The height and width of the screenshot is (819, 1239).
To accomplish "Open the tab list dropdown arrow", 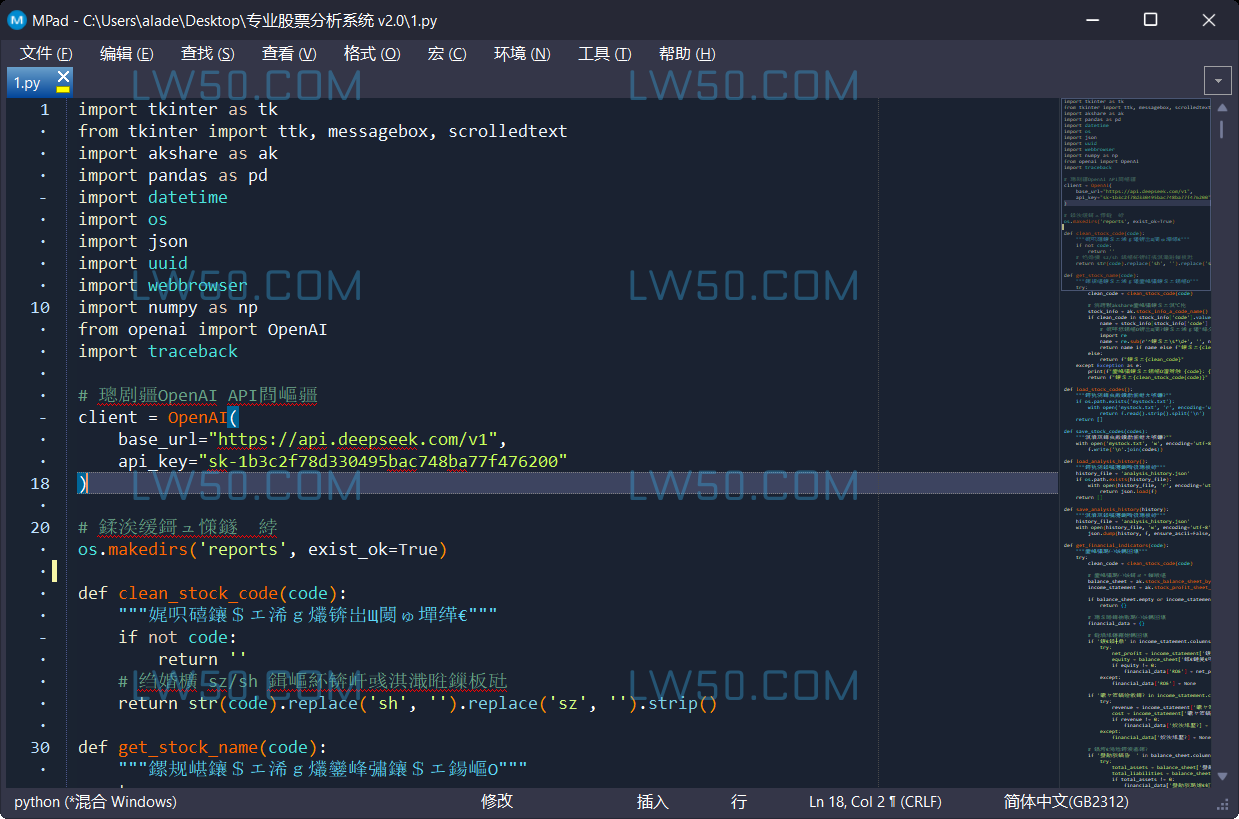I will coord(1218,81).
